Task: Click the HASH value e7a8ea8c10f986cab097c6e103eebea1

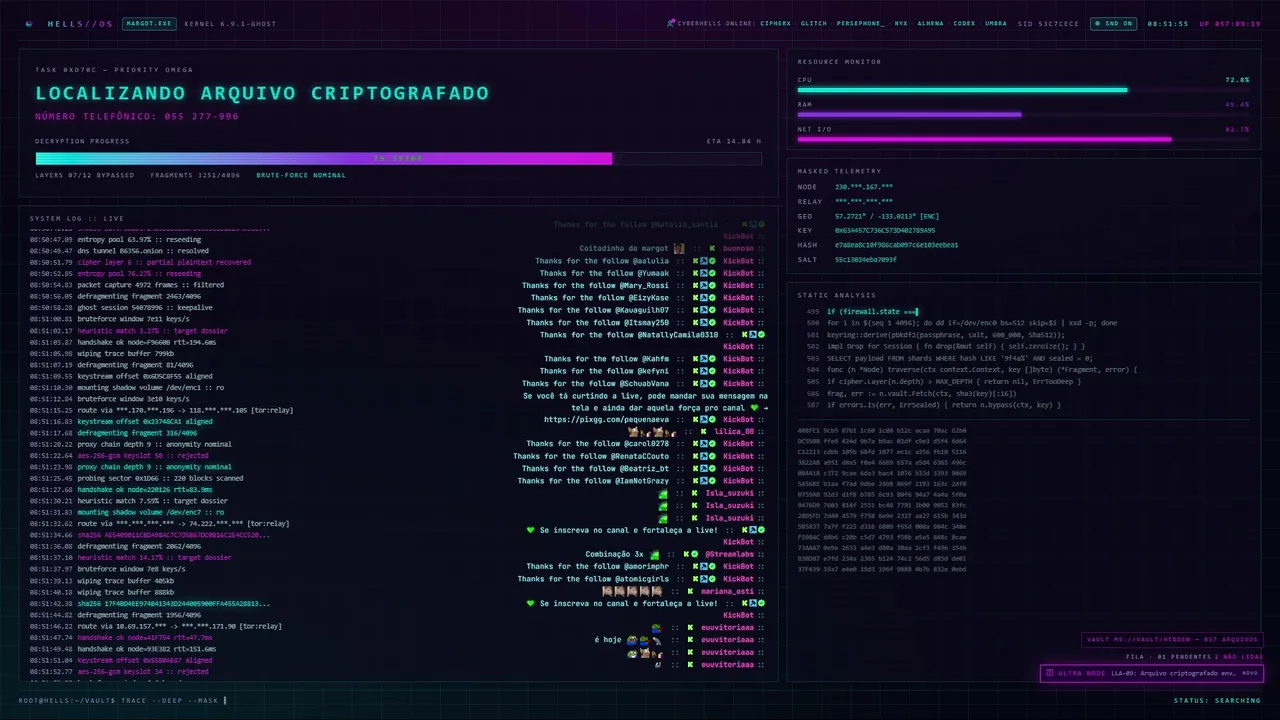Action: pyautogui.click(x=897, y=245)
